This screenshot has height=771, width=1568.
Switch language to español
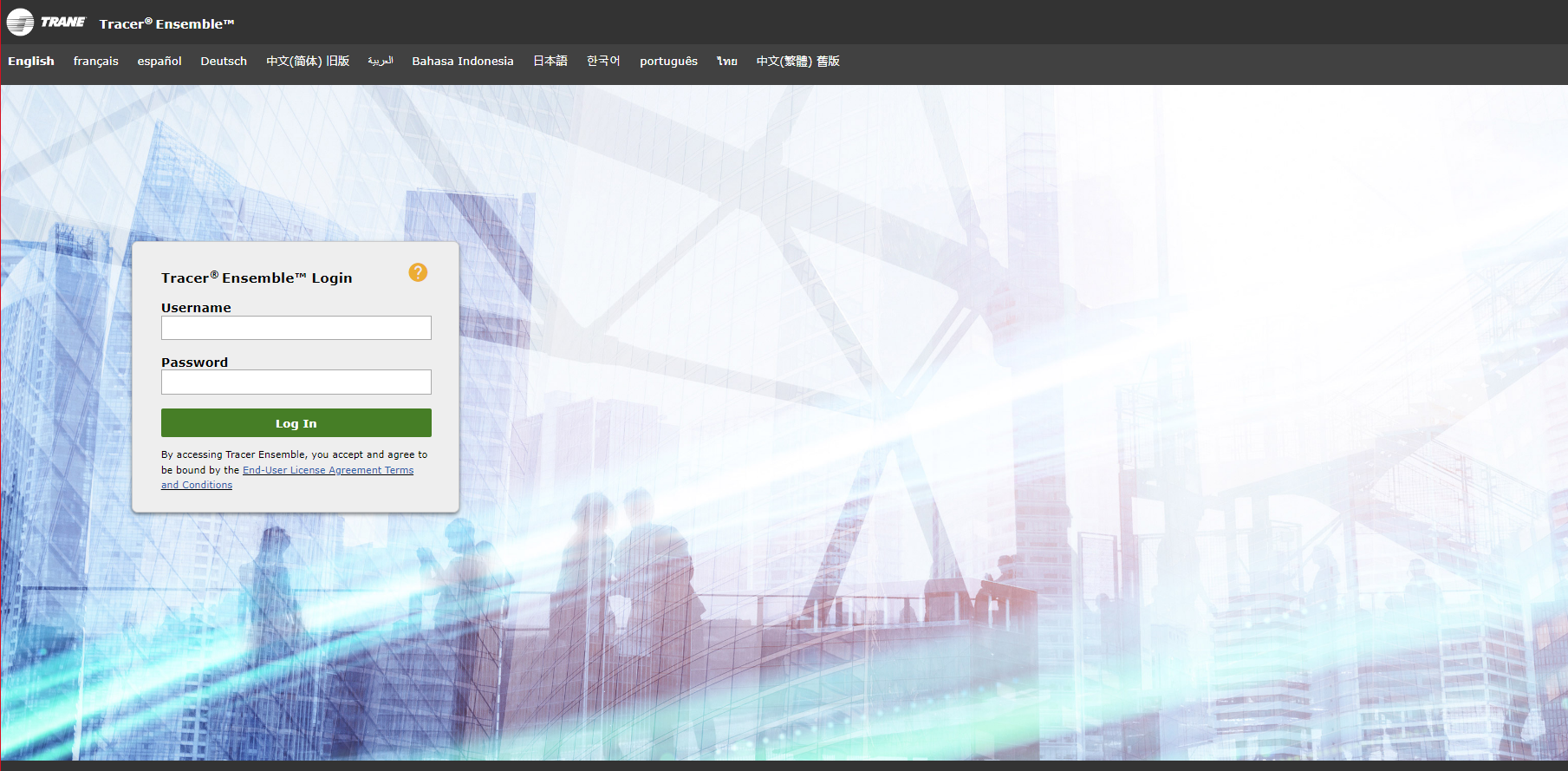coord(159,62)
